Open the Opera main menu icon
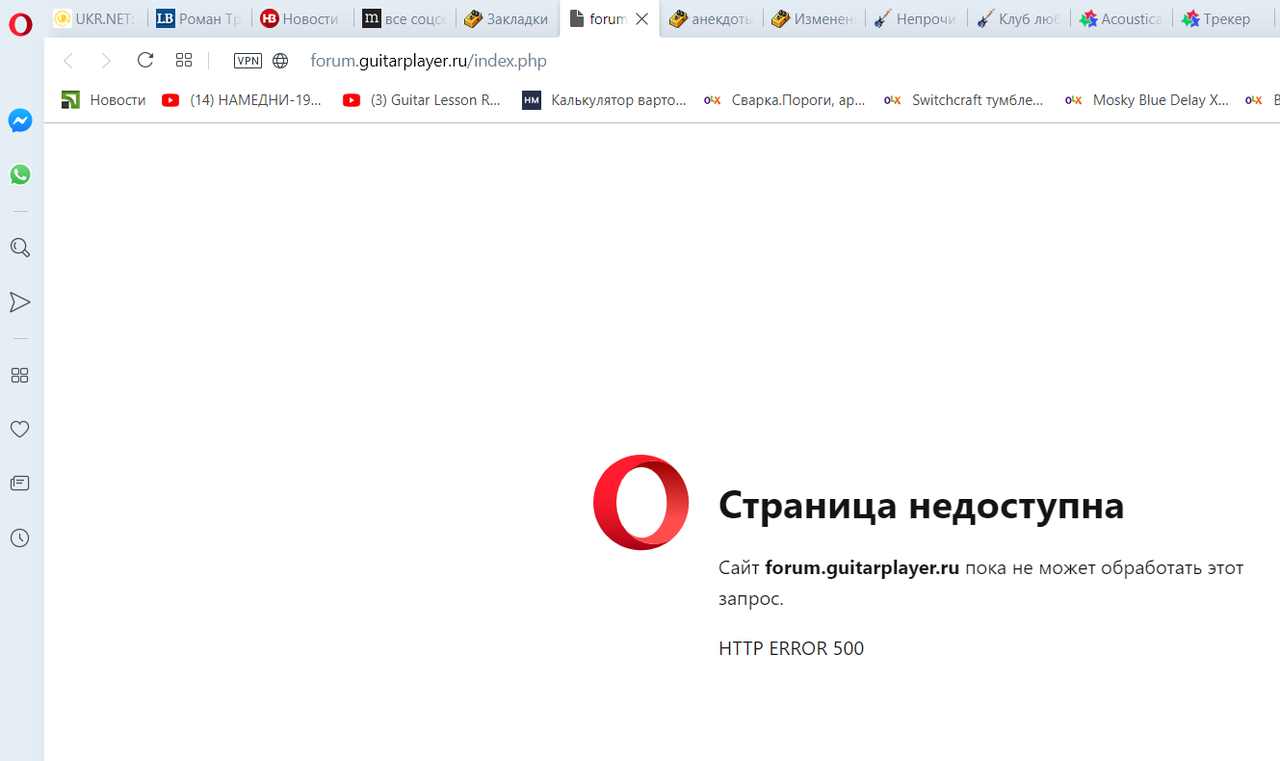Image resolution: width=1280 pixels, height=761 pixels. pos(20,23)
